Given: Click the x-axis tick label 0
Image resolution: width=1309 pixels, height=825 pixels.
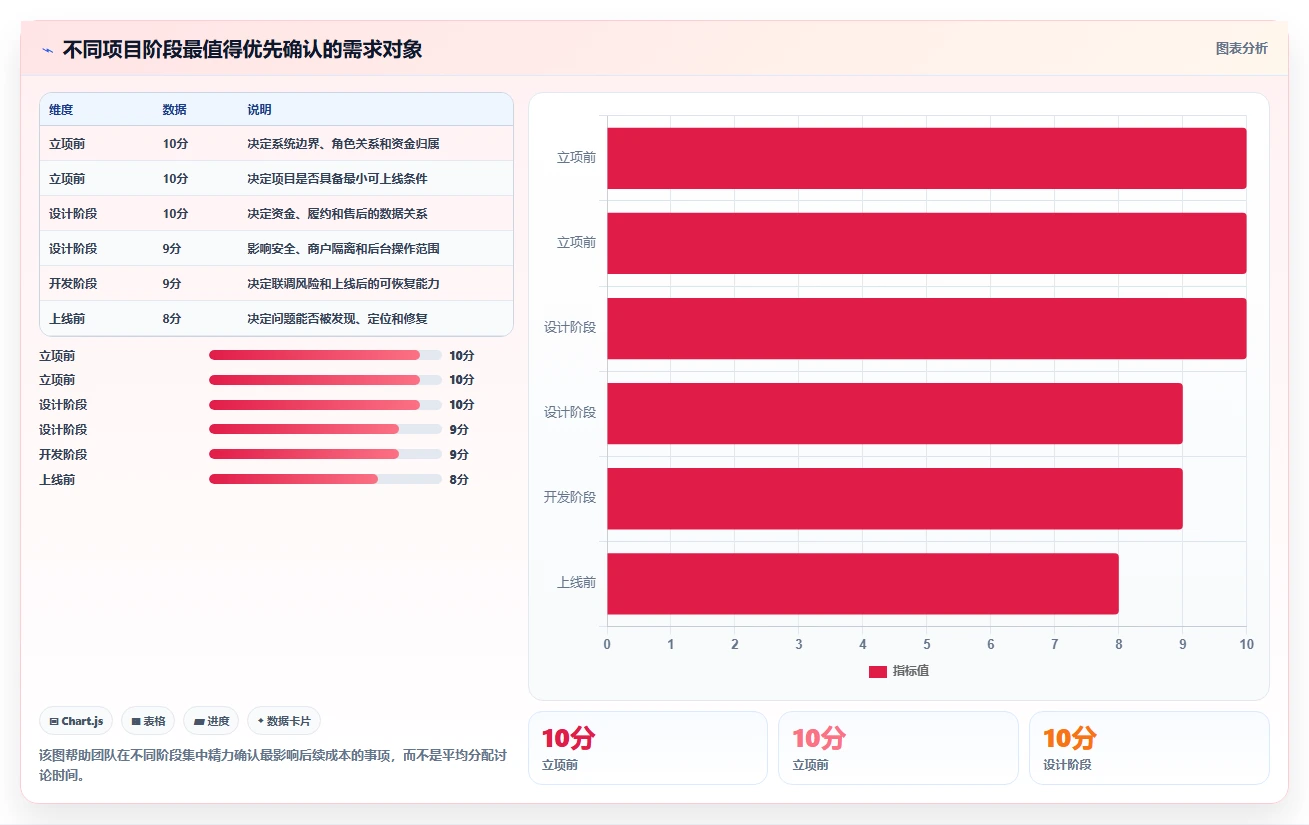Looking at the screenshot, I should [x=607, y=644].
